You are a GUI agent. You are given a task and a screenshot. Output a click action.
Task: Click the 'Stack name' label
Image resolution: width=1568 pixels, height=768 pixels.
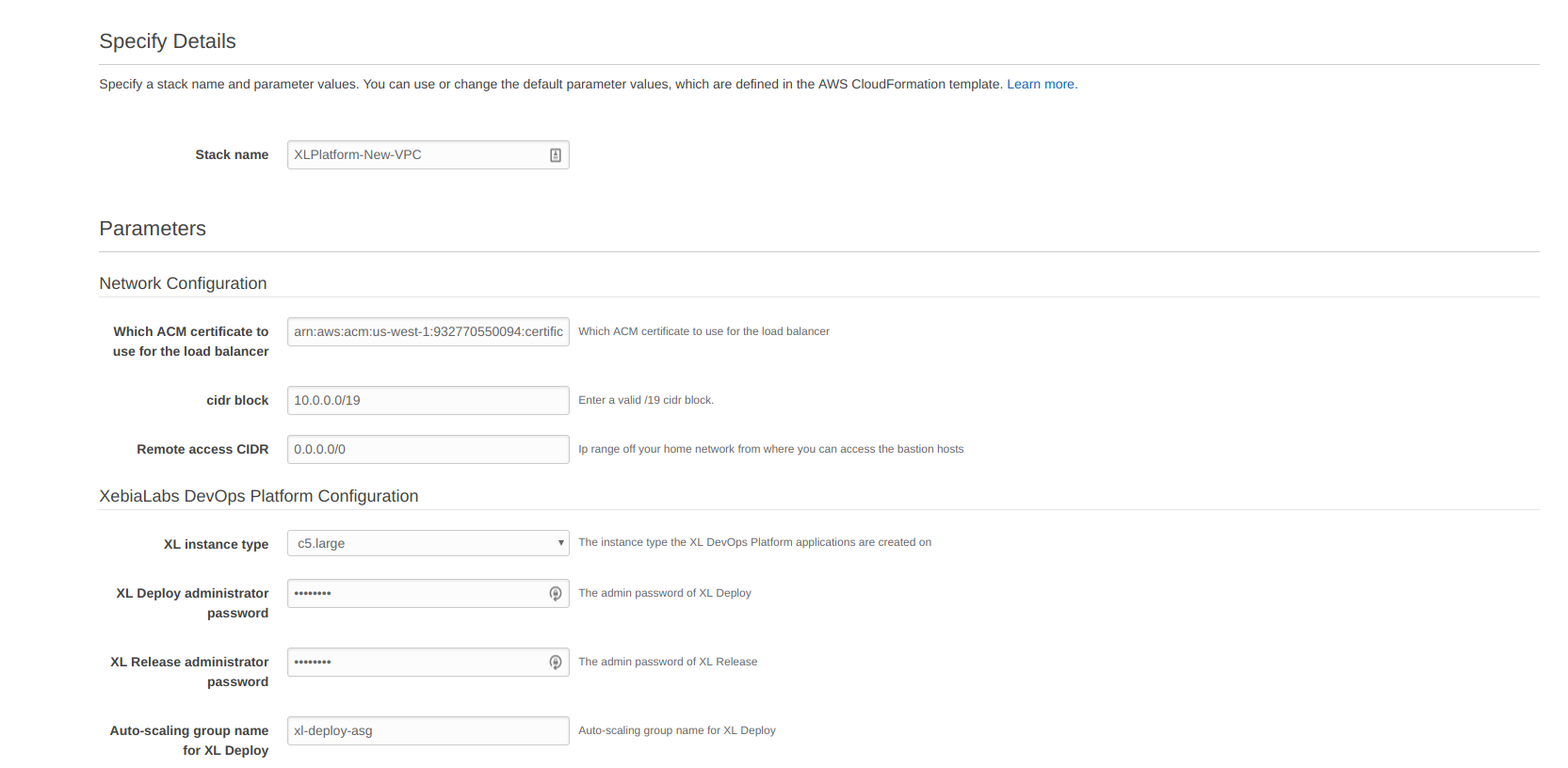pos(232,154)
